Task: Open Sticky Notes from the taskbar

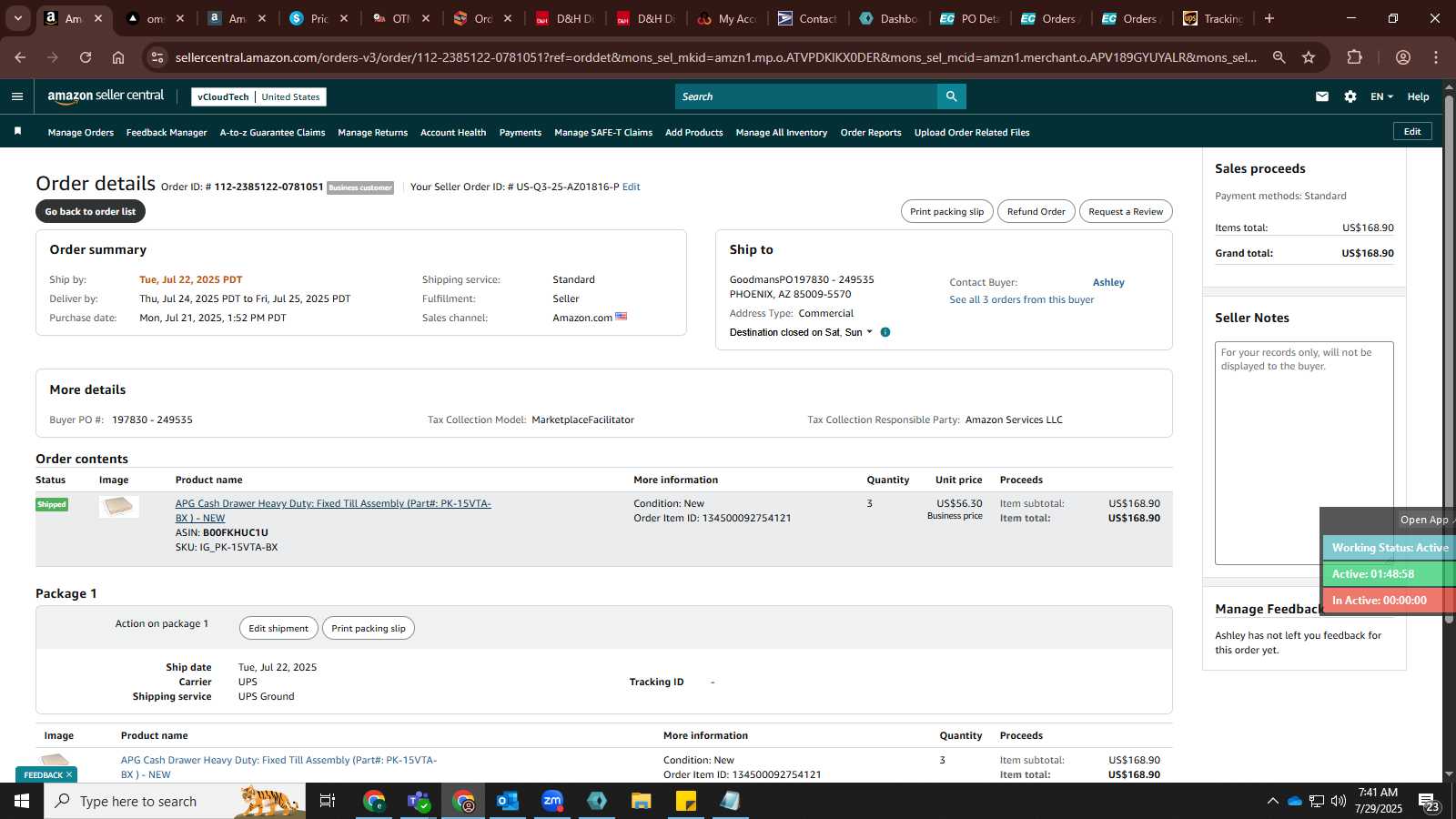Action: tap(686, 801)
